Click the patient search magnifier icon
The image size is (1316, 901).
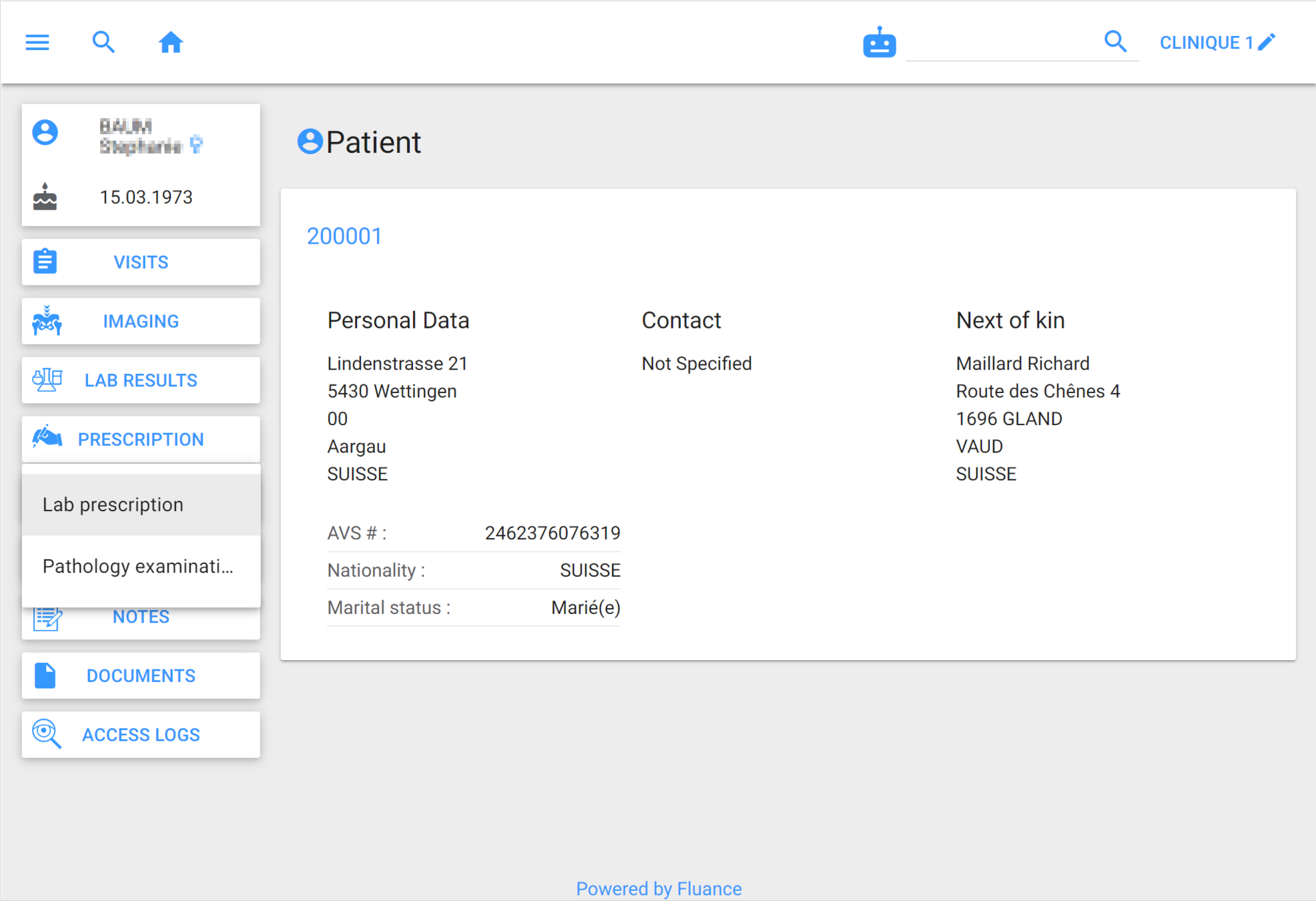coord(103,43)
